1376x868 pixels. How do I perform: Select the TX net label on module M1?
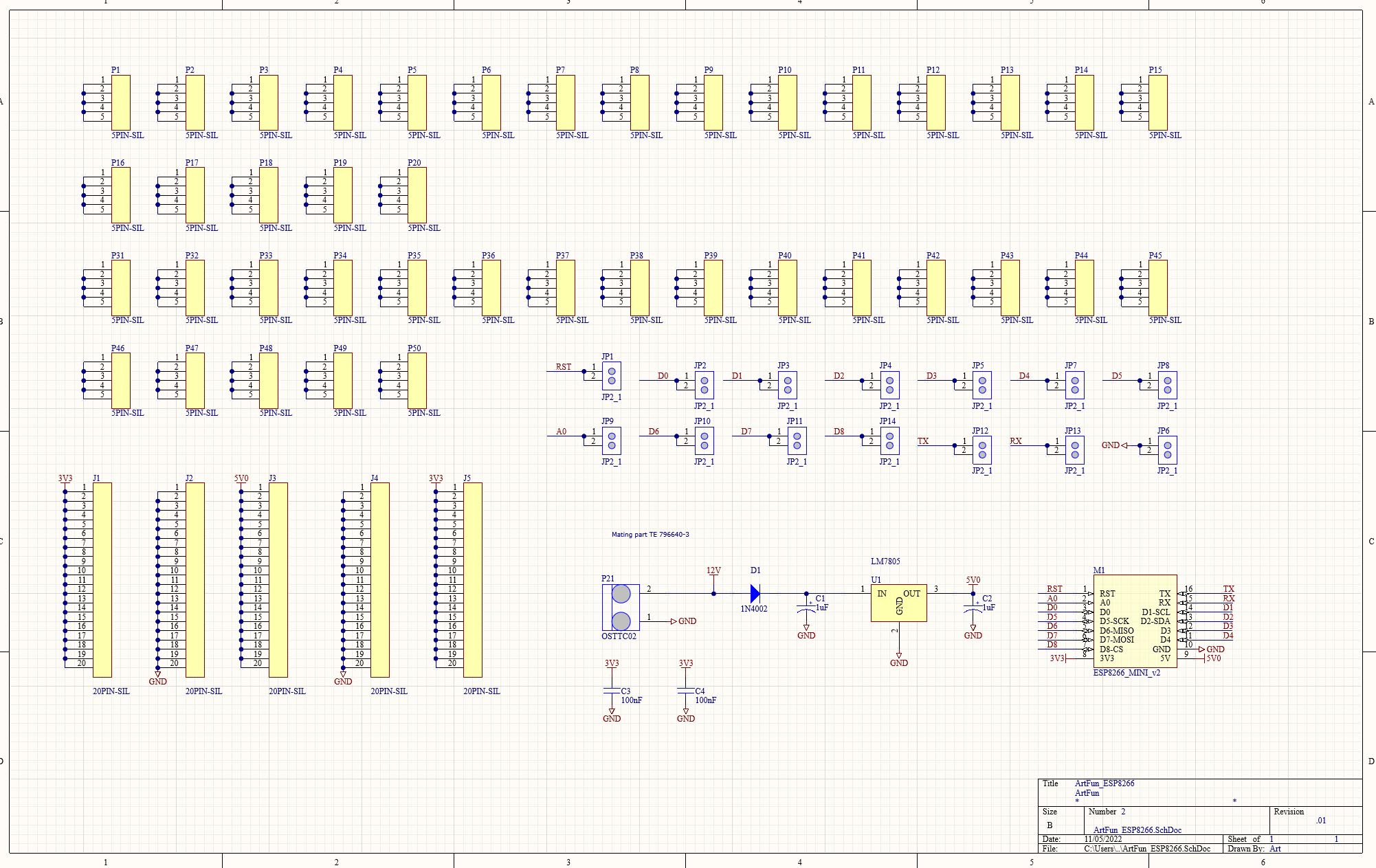click(x=1229, y=589)
